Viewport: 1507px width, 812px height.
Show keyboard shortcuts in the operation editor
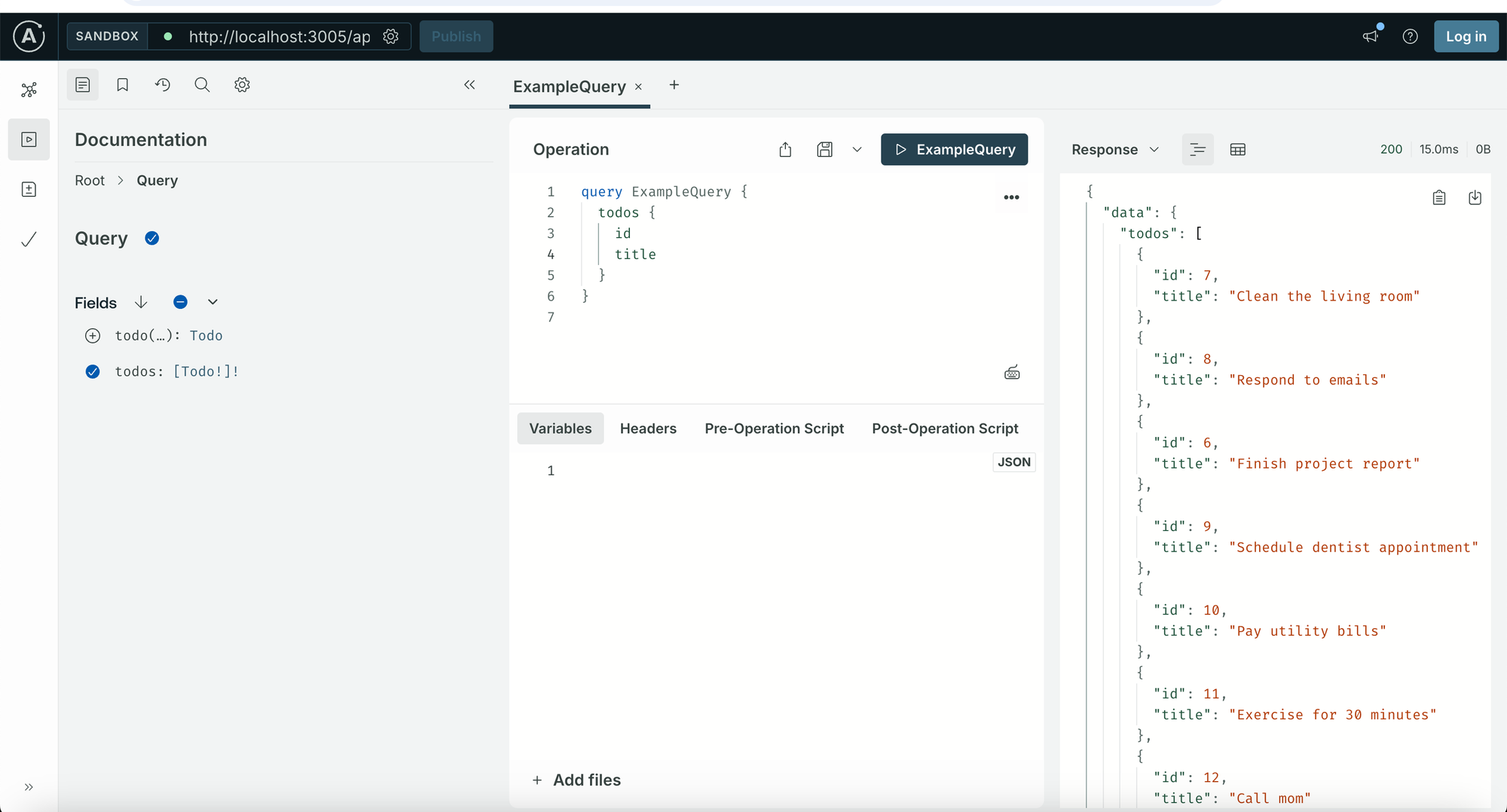1012,371
